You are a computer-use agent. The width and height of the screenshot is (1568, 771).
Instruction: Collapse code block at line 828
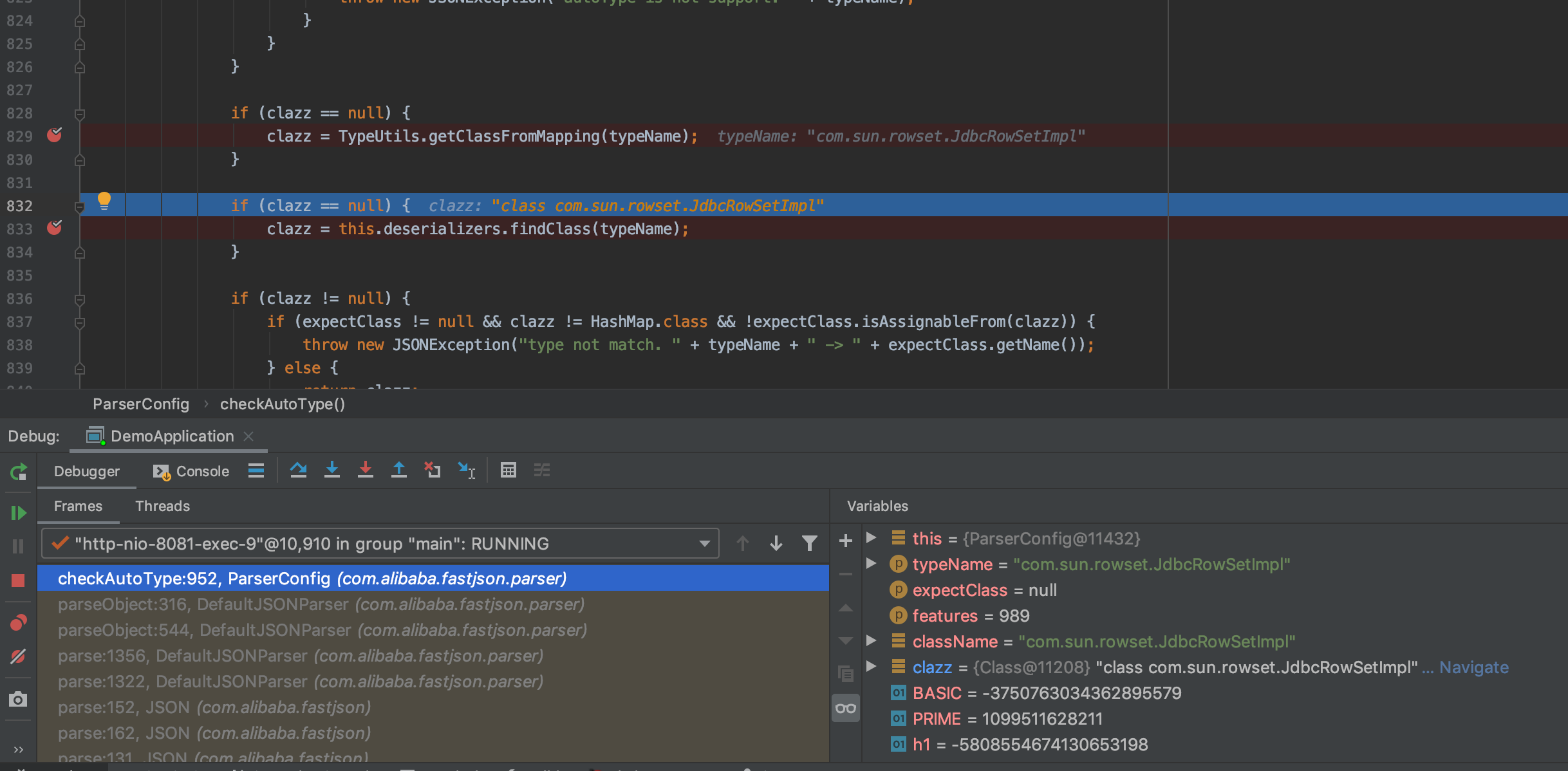click(80, 114)
